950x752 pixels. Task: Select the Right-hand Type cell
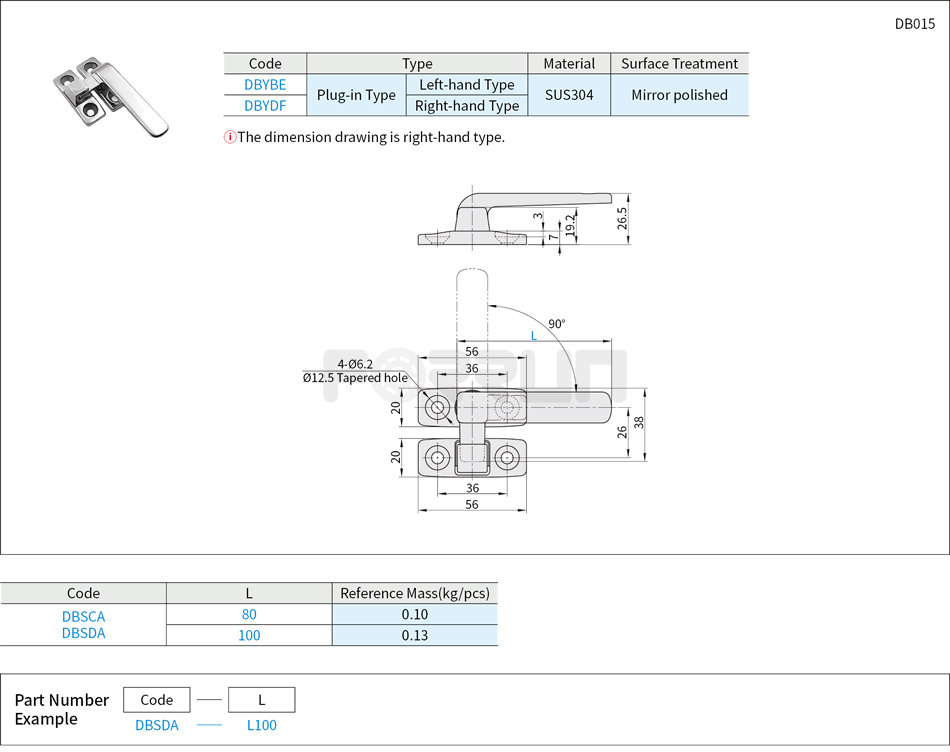[467, 105]
